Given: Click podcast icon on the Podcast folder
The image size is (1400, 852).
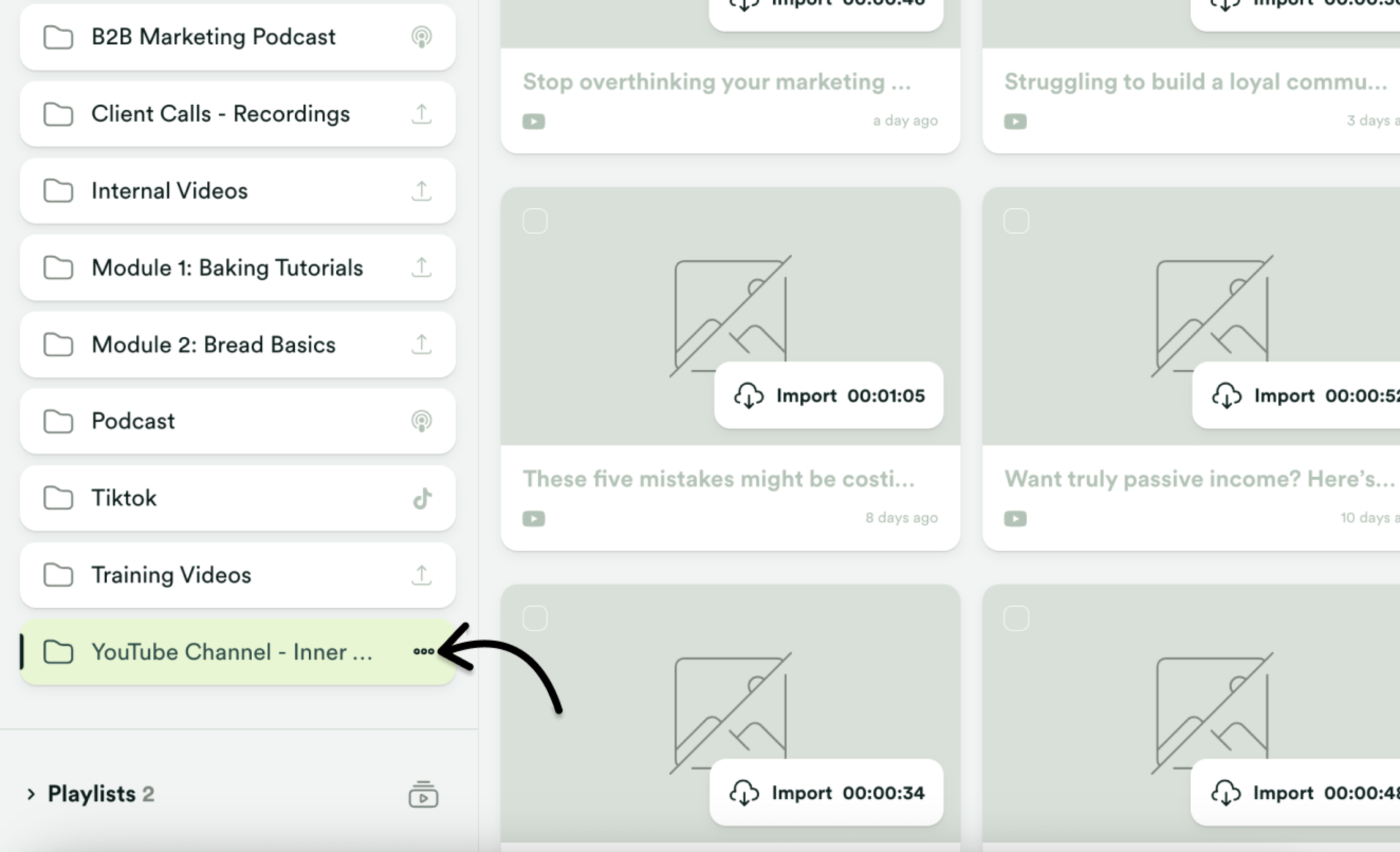Looking at the screenshot, I should point(421,421).
